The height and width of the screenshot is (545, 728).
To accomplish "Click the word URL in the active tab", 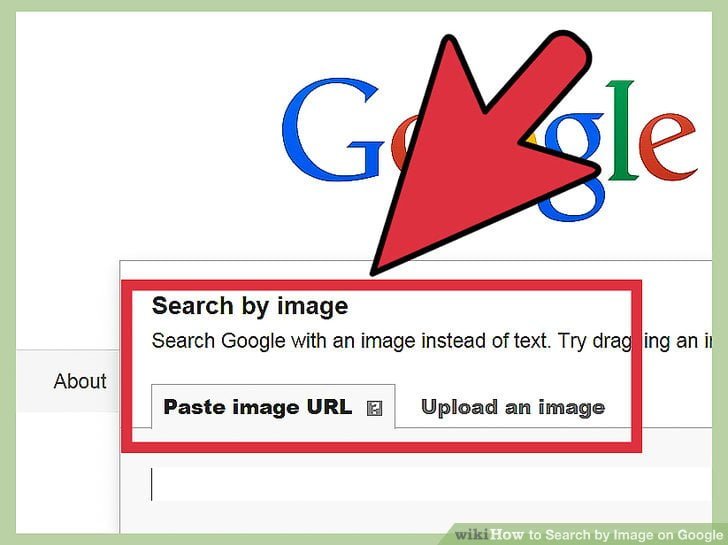I will coord(329,407).
